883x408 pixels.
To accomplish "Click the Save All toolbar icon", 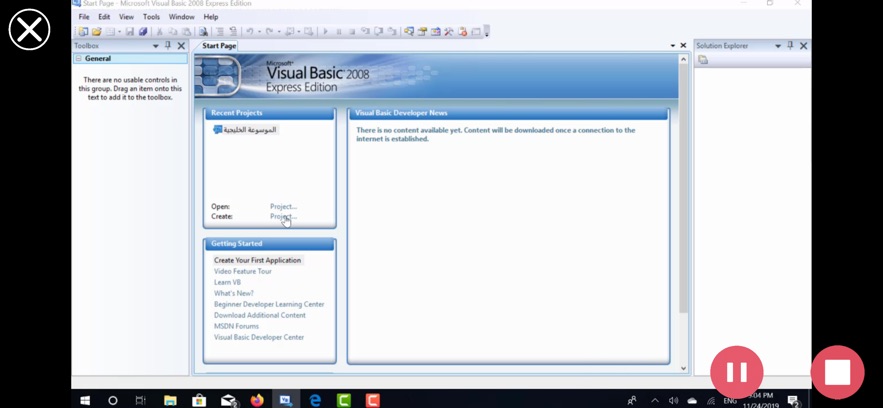I will (x=142, y=32).
